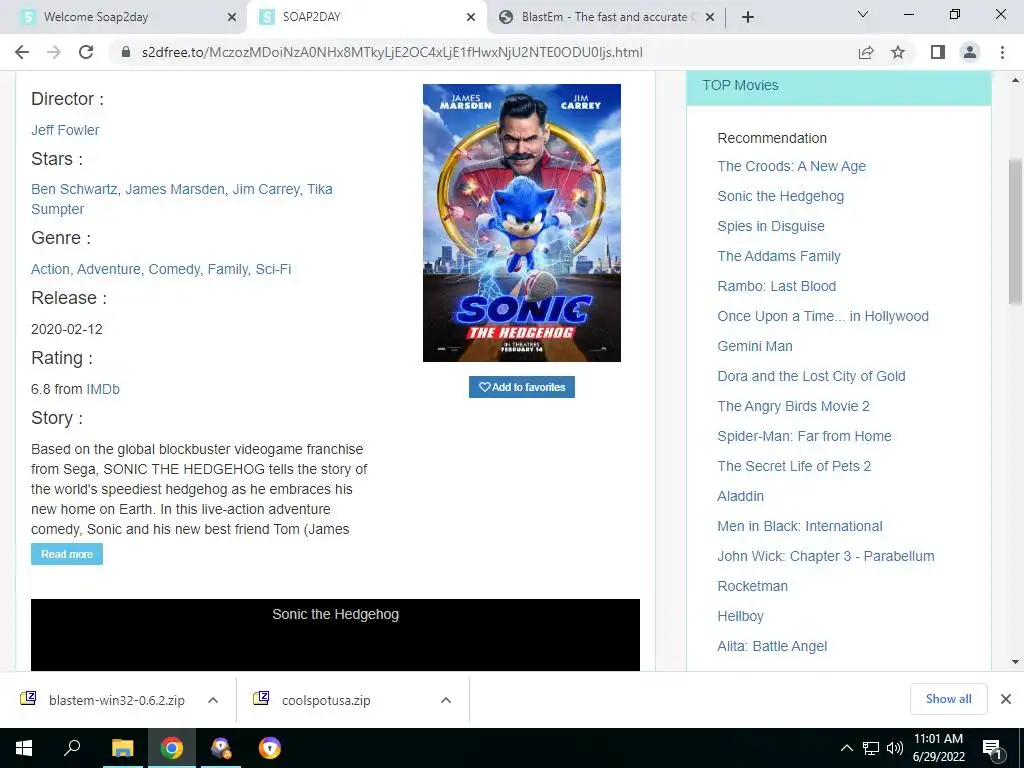Close the SOAP2DAY tab
The height and width of the screenshot is (768, 1024).
471,17
